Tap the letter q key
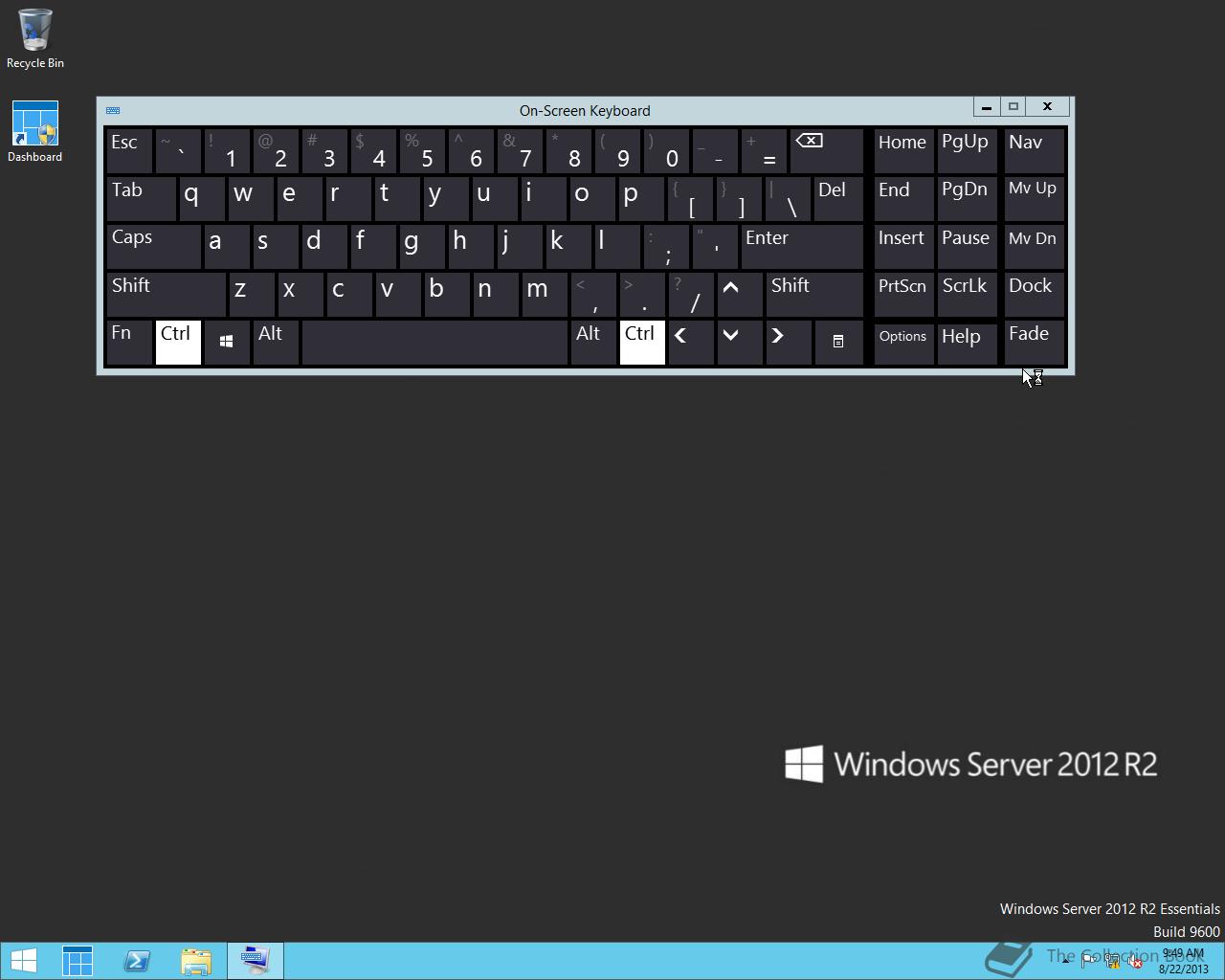This screenshot has height=980, width=1225. (x=202, y=198)
